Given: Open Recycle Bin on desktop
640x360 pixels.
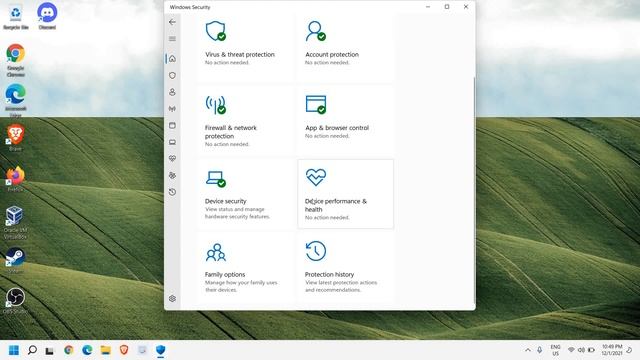Looking at the screenshot, I should pos(16,16).
